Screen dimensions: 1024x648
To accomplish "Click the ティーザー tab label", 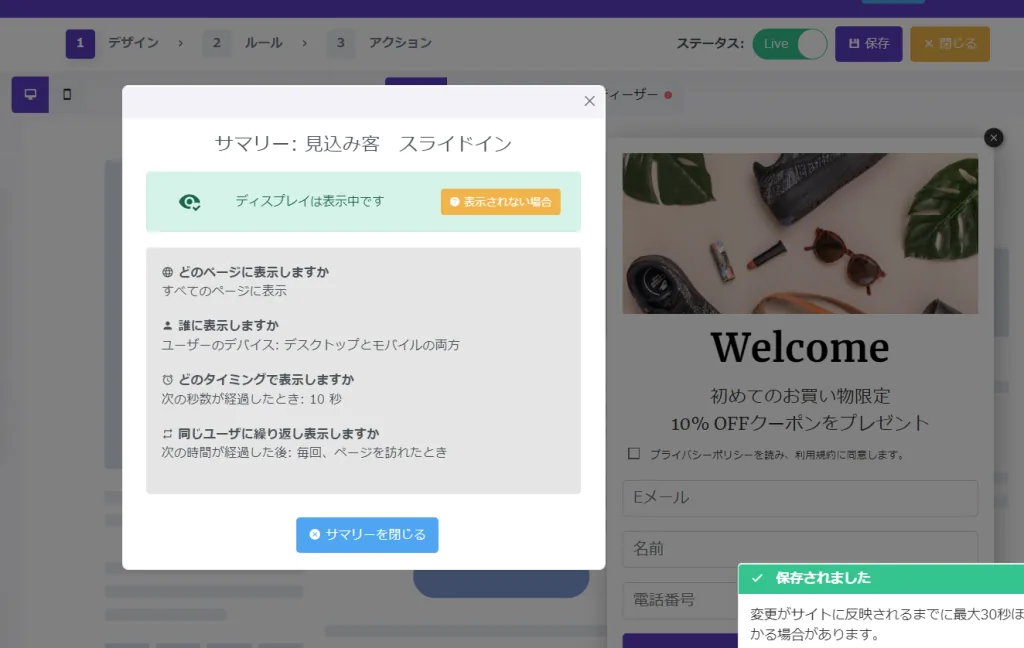I will point(632,95).
